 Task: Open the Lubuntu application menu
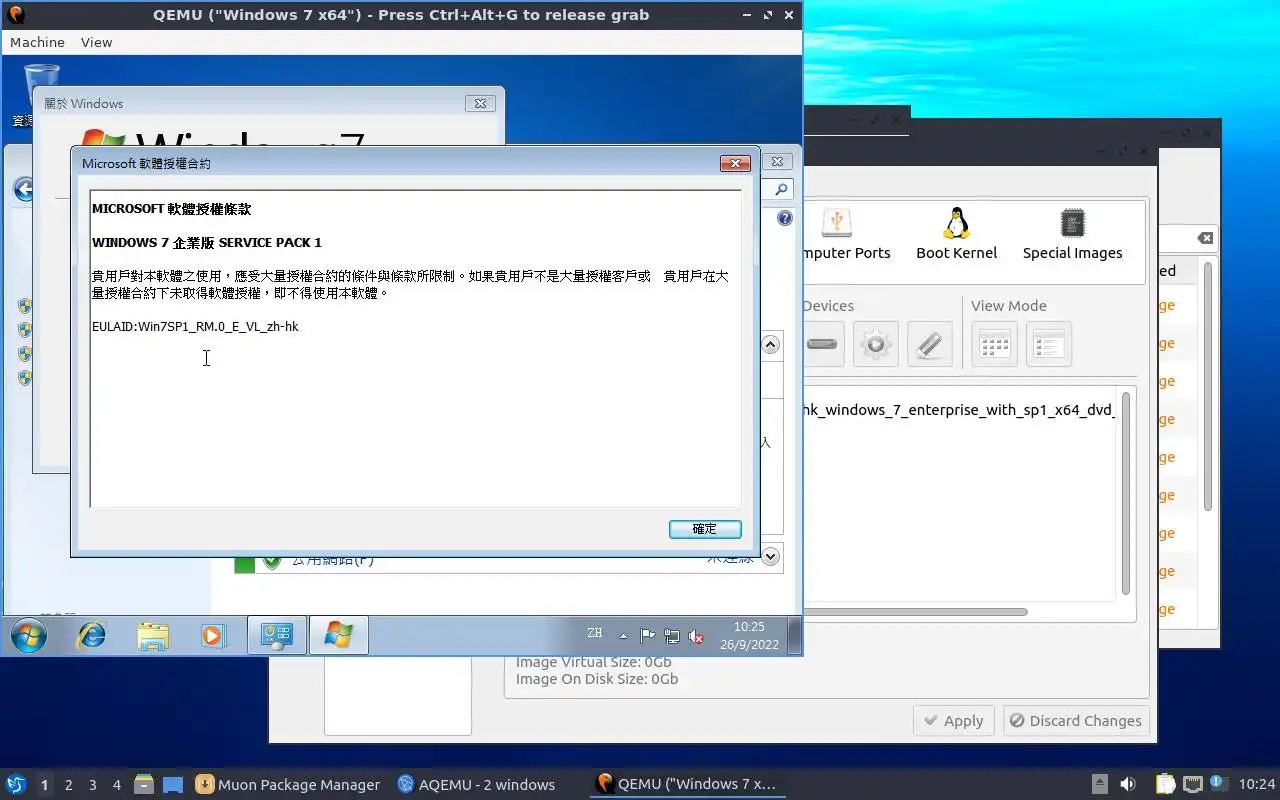[15, 784]
